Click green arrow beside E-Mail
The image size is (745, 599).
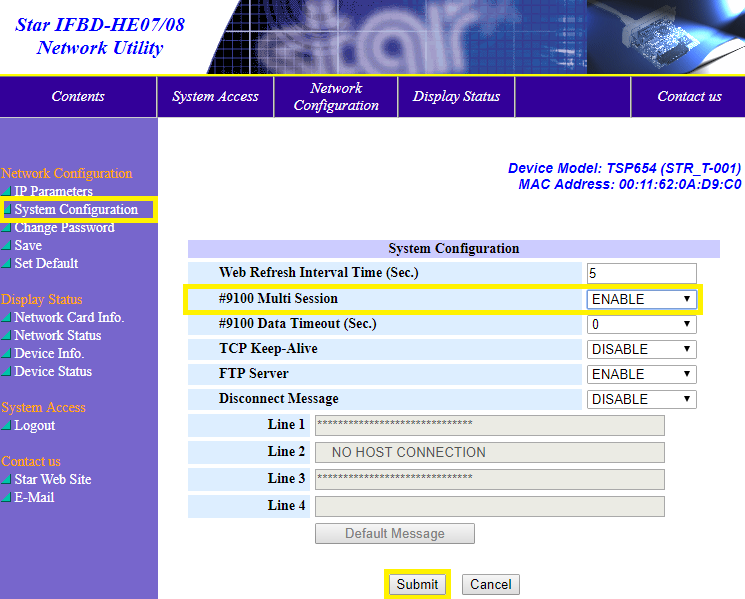point(6,497)
